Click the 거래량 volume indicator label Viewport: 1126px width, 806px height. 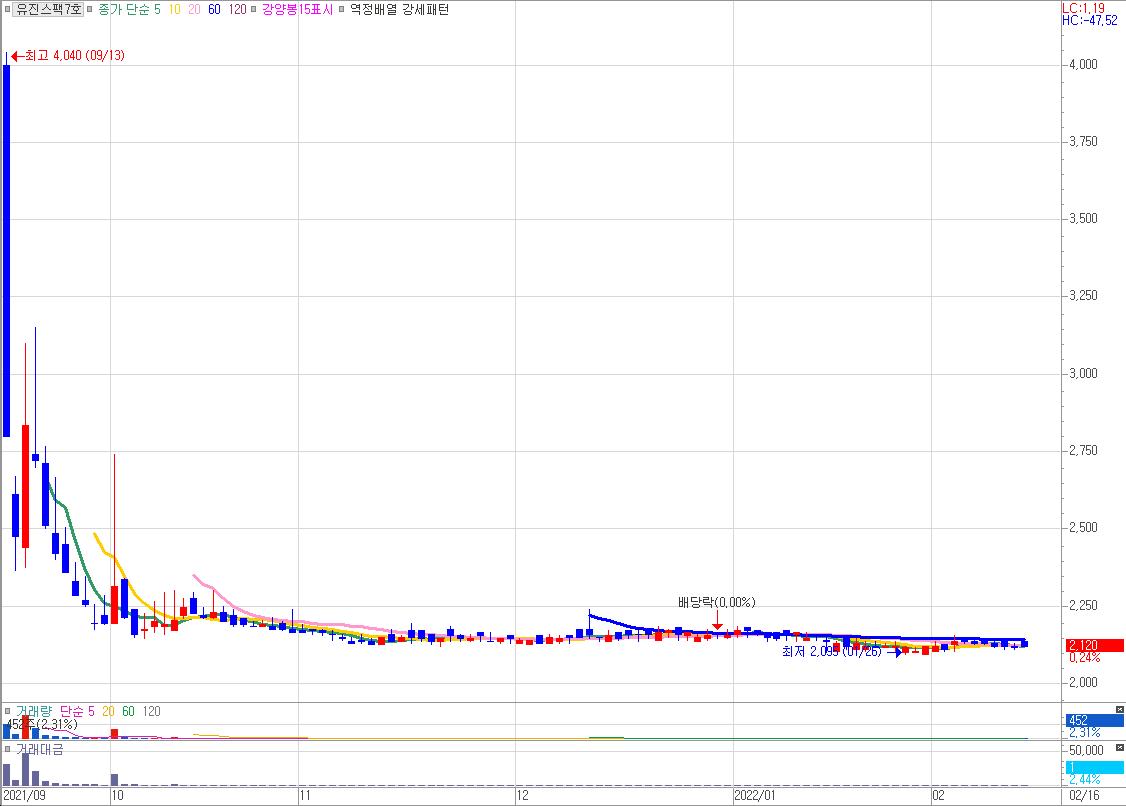click(34, 711)
